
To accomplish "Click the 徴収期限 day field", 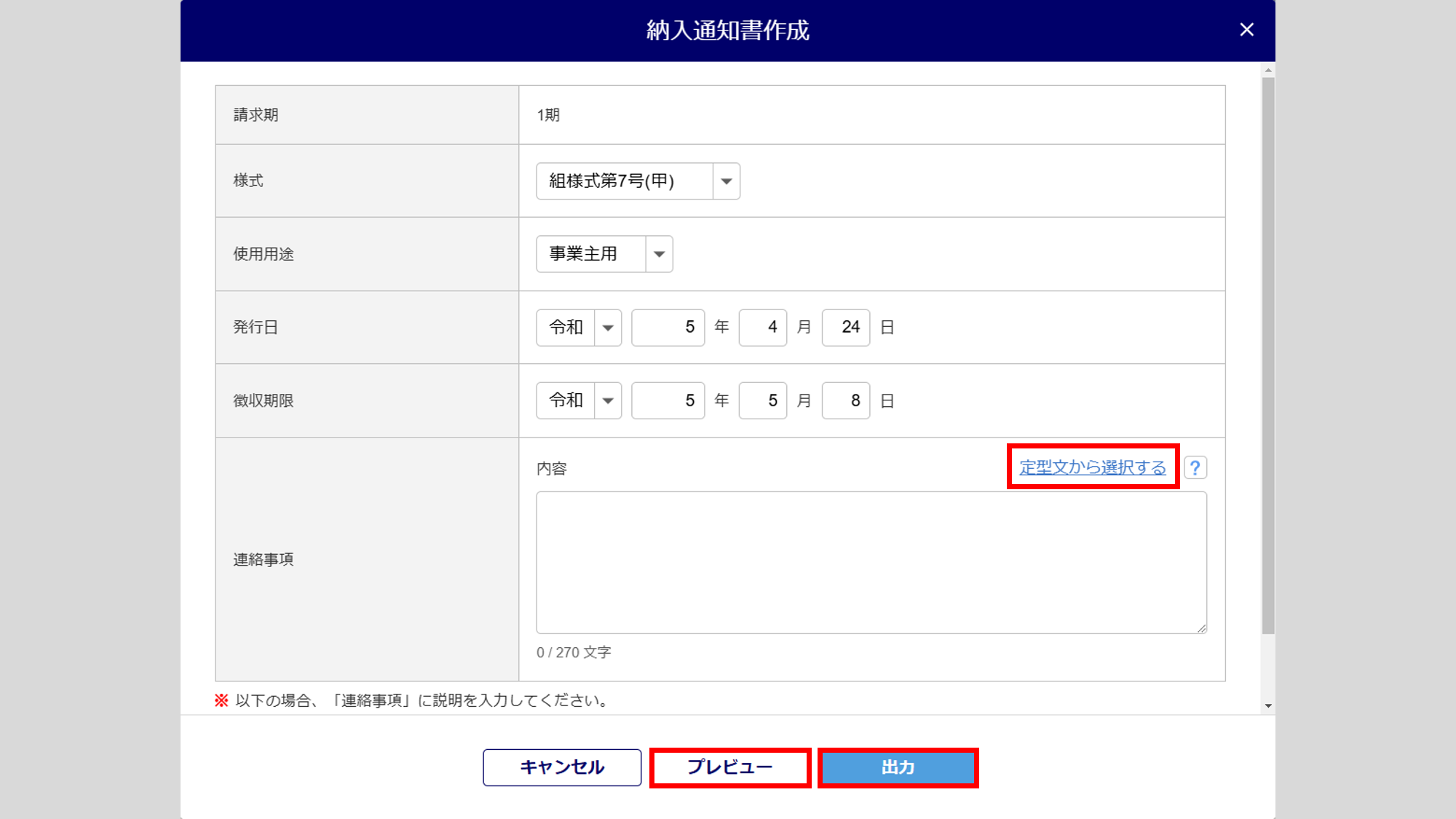I will point(845,400).
